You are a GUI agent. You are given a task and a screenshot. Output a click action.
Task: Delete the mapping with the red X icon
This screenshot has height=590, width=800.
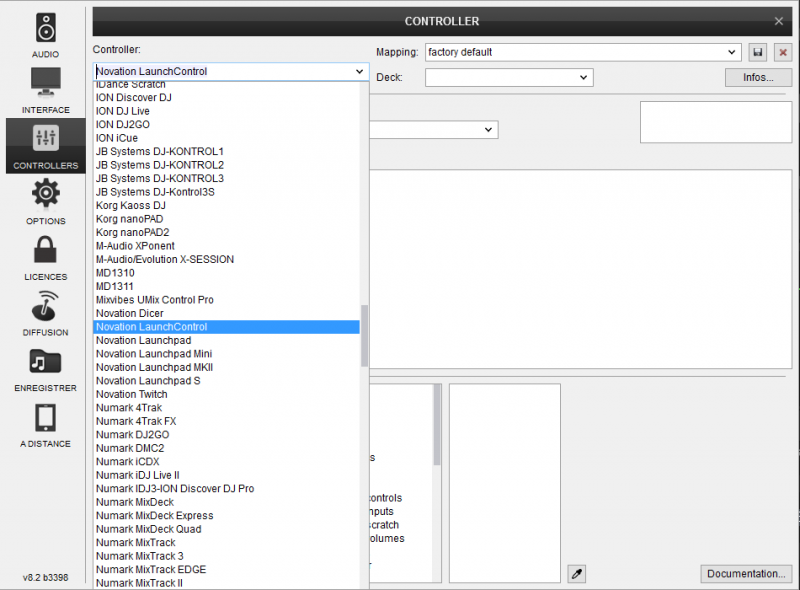tap(783, 52)
